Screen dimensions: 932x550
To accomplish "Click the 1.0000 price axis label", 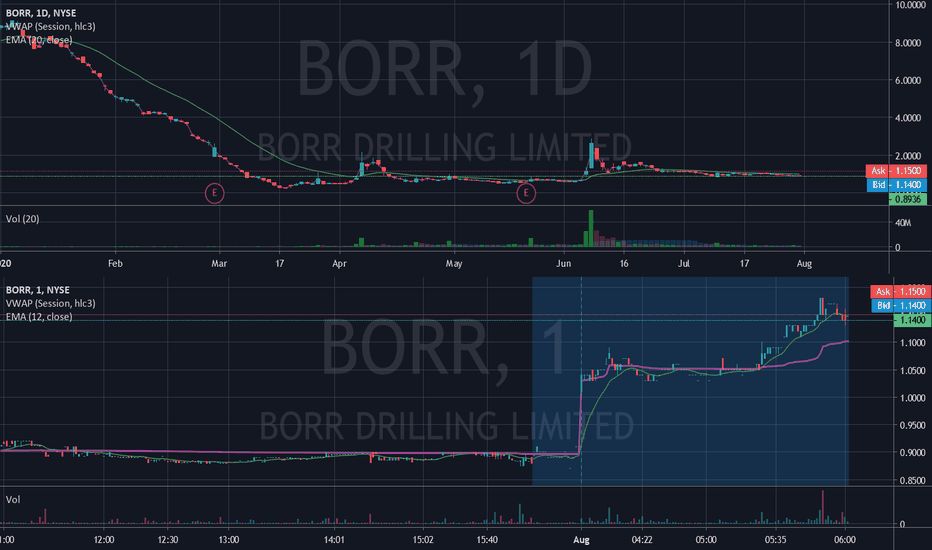I will (x=912, y=398).
